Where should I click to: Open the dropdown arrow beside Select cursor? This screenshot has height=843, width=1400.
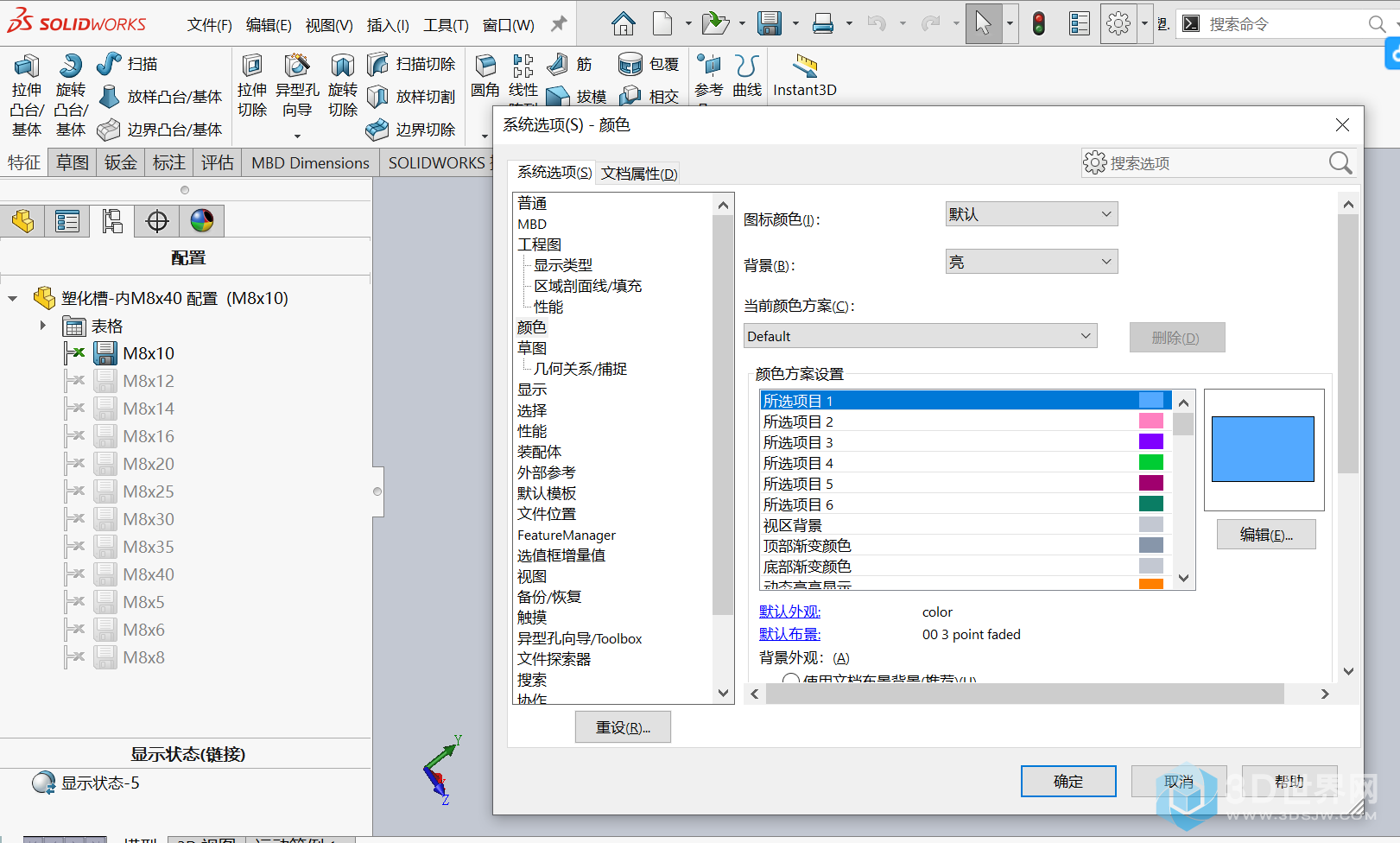coord(1010,23)
